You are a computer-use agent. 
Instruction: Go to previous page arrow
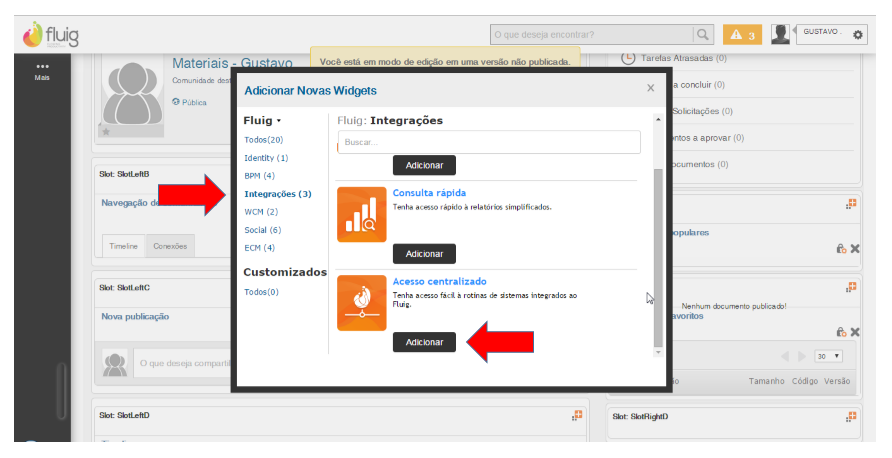[x=785, y=356]
